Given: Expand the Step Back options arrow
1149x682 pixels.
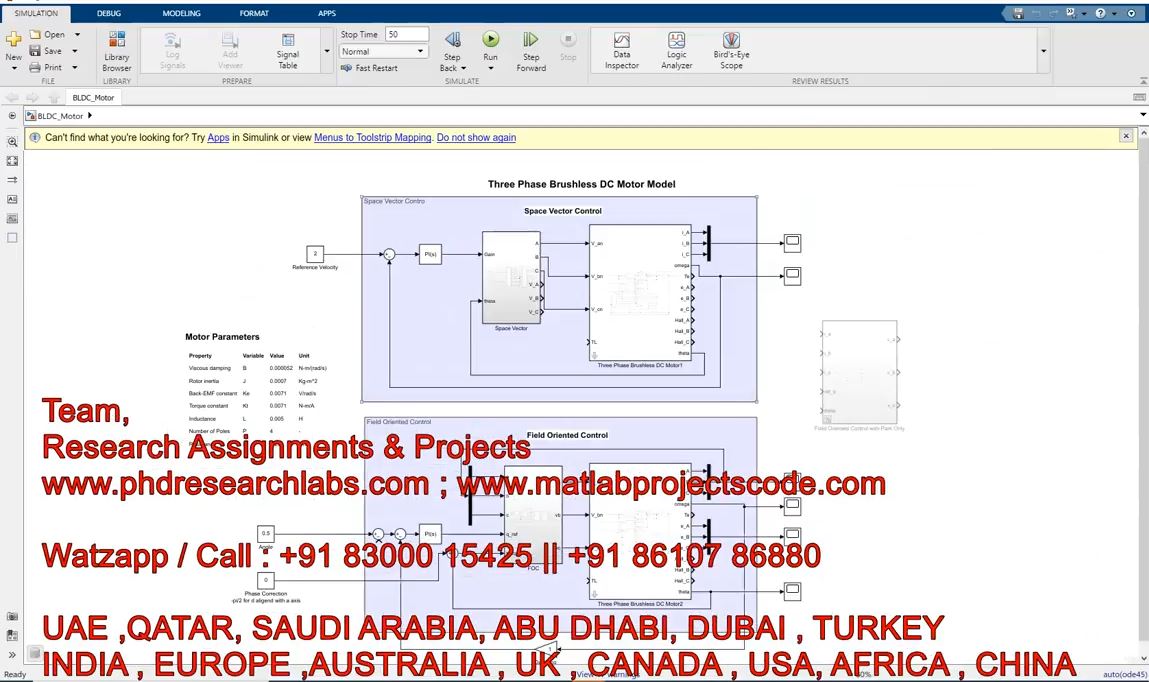Looking at the screenshot, I should pyautogui.click(x=464, y=68).
